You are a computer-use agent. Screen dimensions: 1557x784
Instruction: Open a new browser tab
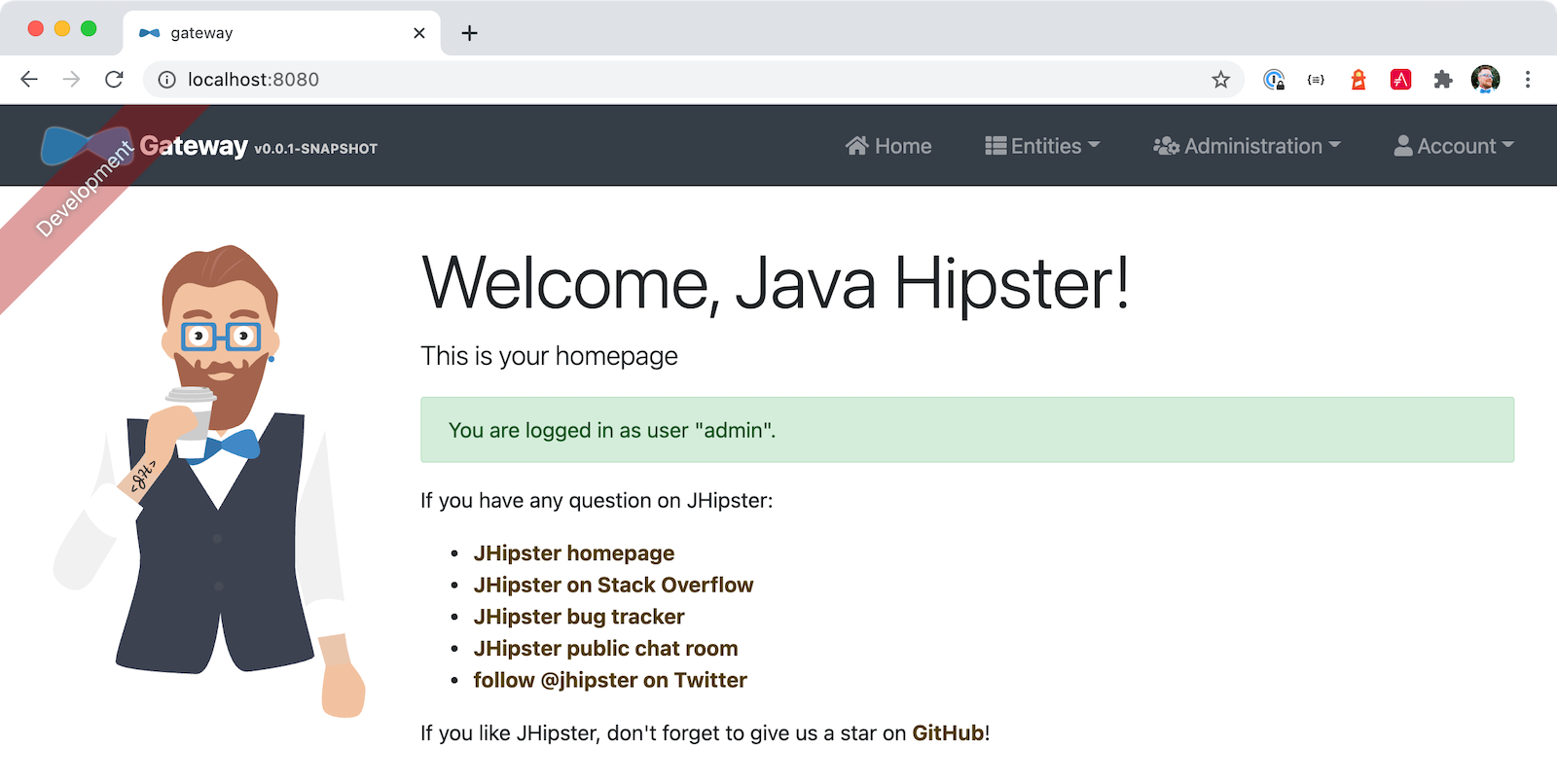(x=469, y=33)
